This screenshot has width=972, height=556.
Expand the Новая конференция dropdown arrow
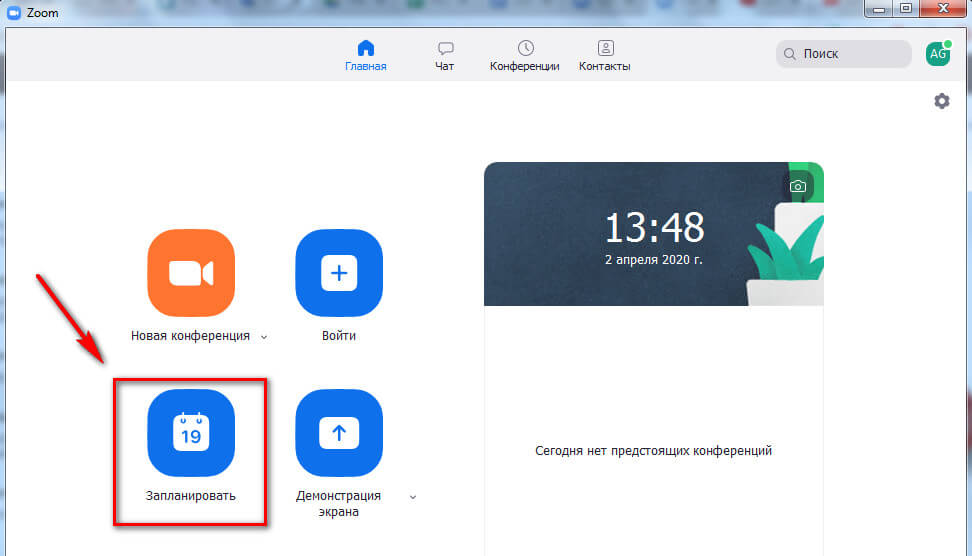pyautogui.click(x=264, y=337)
